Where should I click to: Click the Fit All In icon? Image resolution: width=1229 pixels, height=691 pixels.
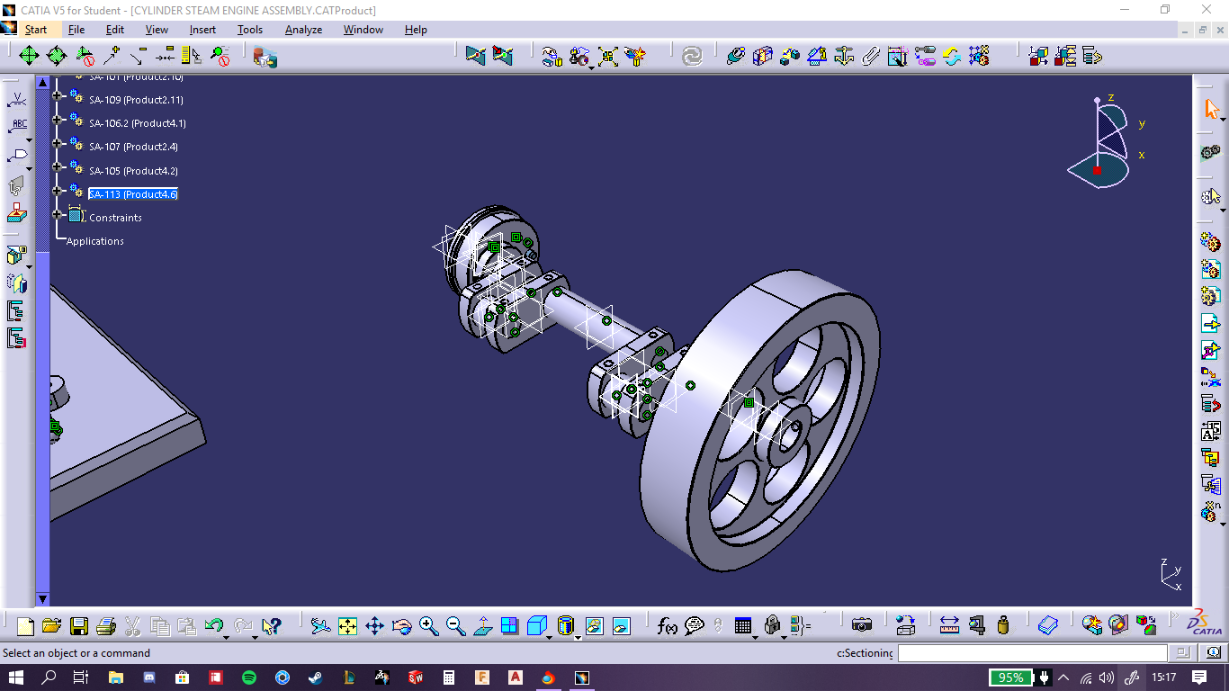347,626
